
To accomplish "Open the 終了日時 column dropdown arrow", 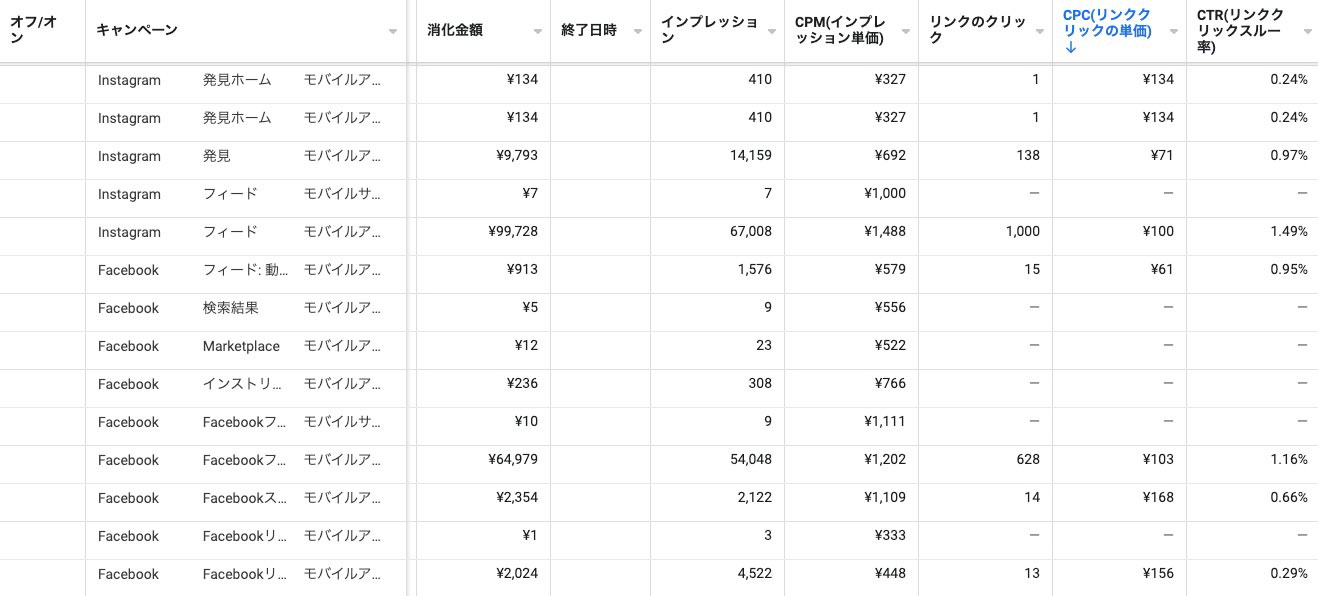I will point(638,32).
